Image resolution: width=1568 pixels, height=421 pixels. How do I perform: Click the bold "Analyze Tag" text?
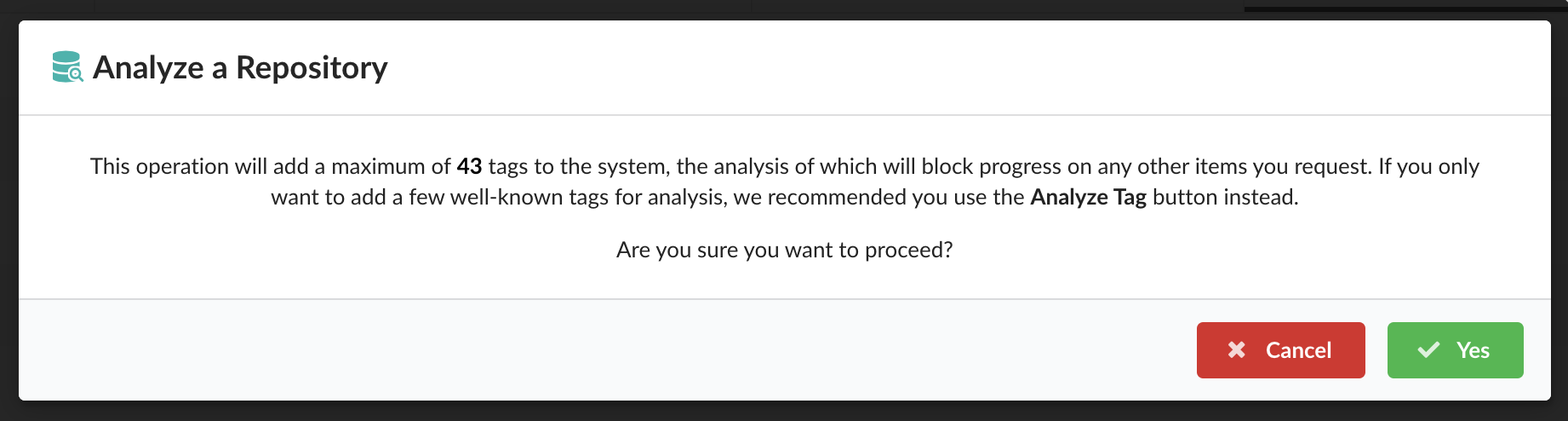1088,197
